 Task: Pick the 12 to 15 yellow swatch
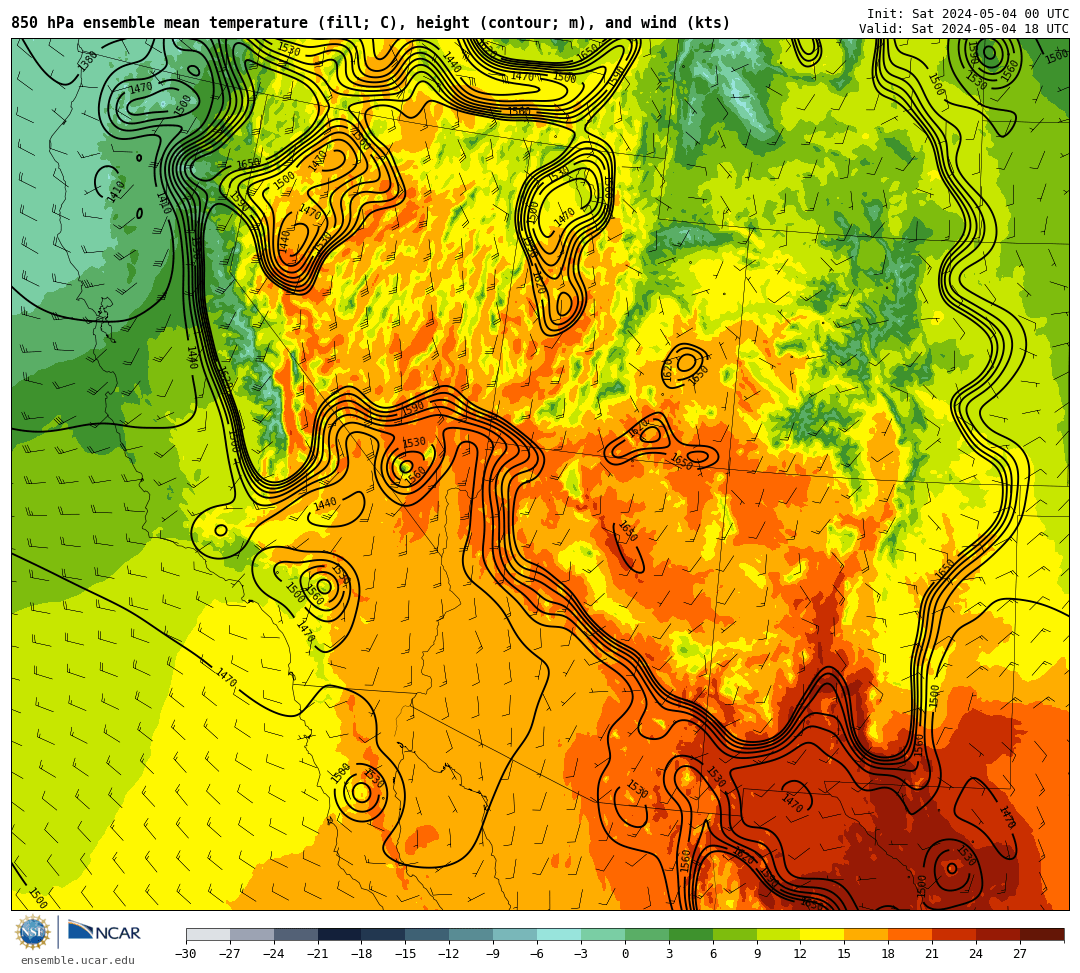(x=823, y=934)
